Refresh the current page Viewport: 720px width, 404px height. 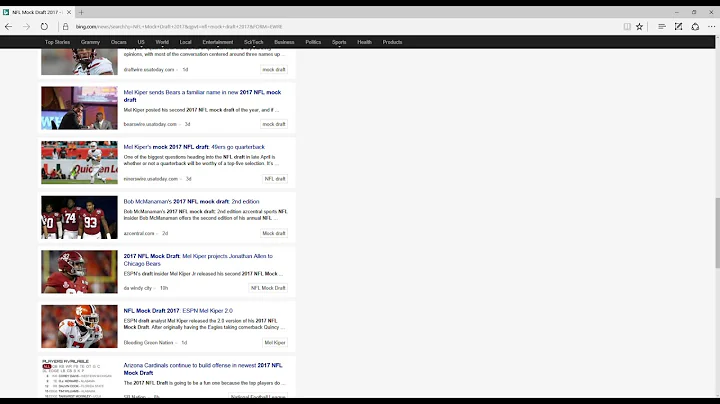tap(44, 27)
